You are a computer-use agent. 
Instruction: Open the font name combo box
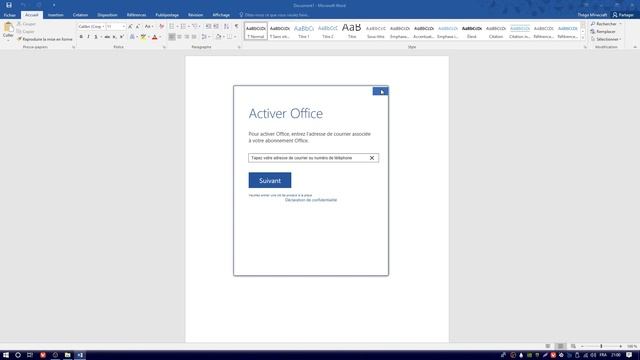tap(91, 27)
